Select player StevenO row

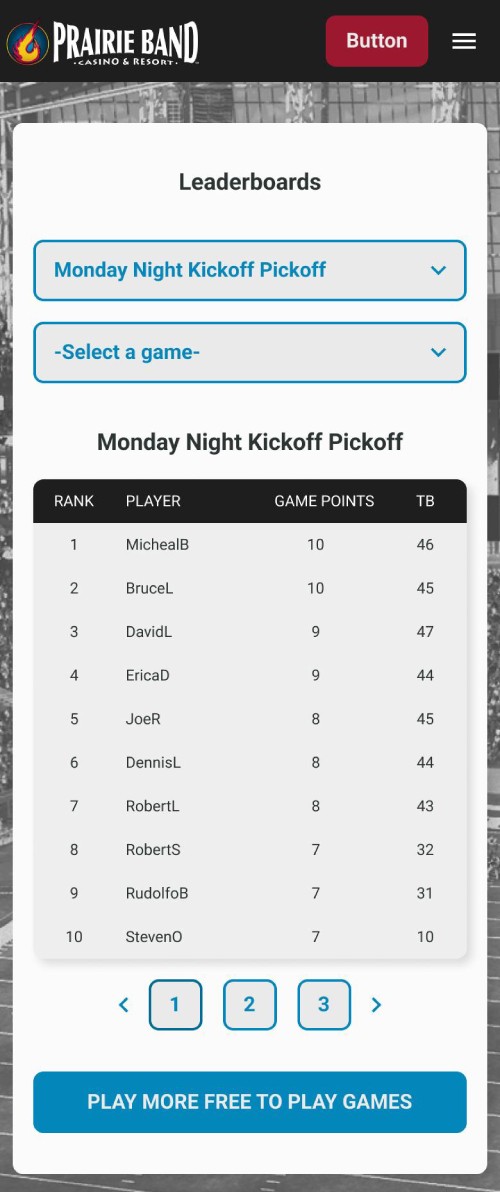tap(250, 937)
